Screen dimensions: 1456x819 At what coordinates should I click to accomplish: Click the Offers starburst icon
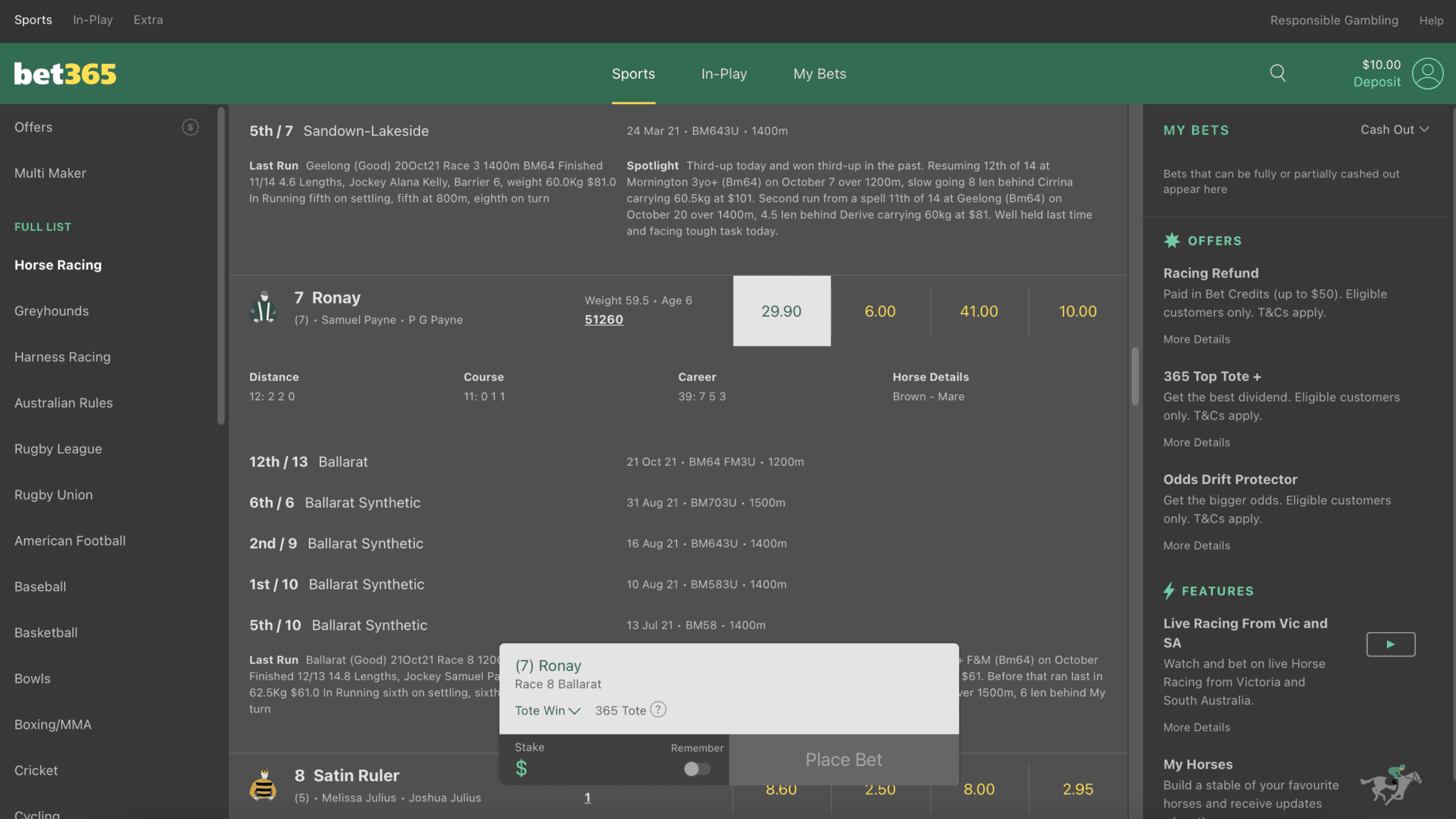click(x=1172, y=240)
